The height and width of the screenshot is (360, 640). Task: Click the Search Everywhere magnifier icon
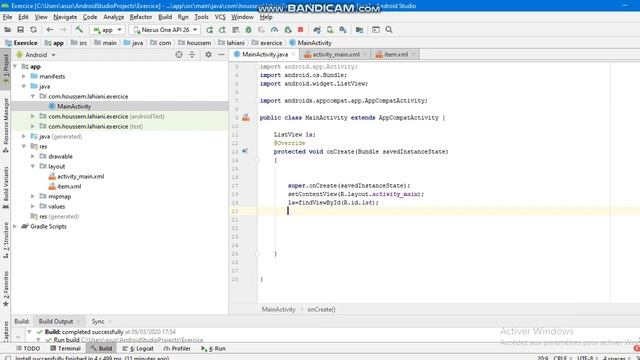point(389,30)
